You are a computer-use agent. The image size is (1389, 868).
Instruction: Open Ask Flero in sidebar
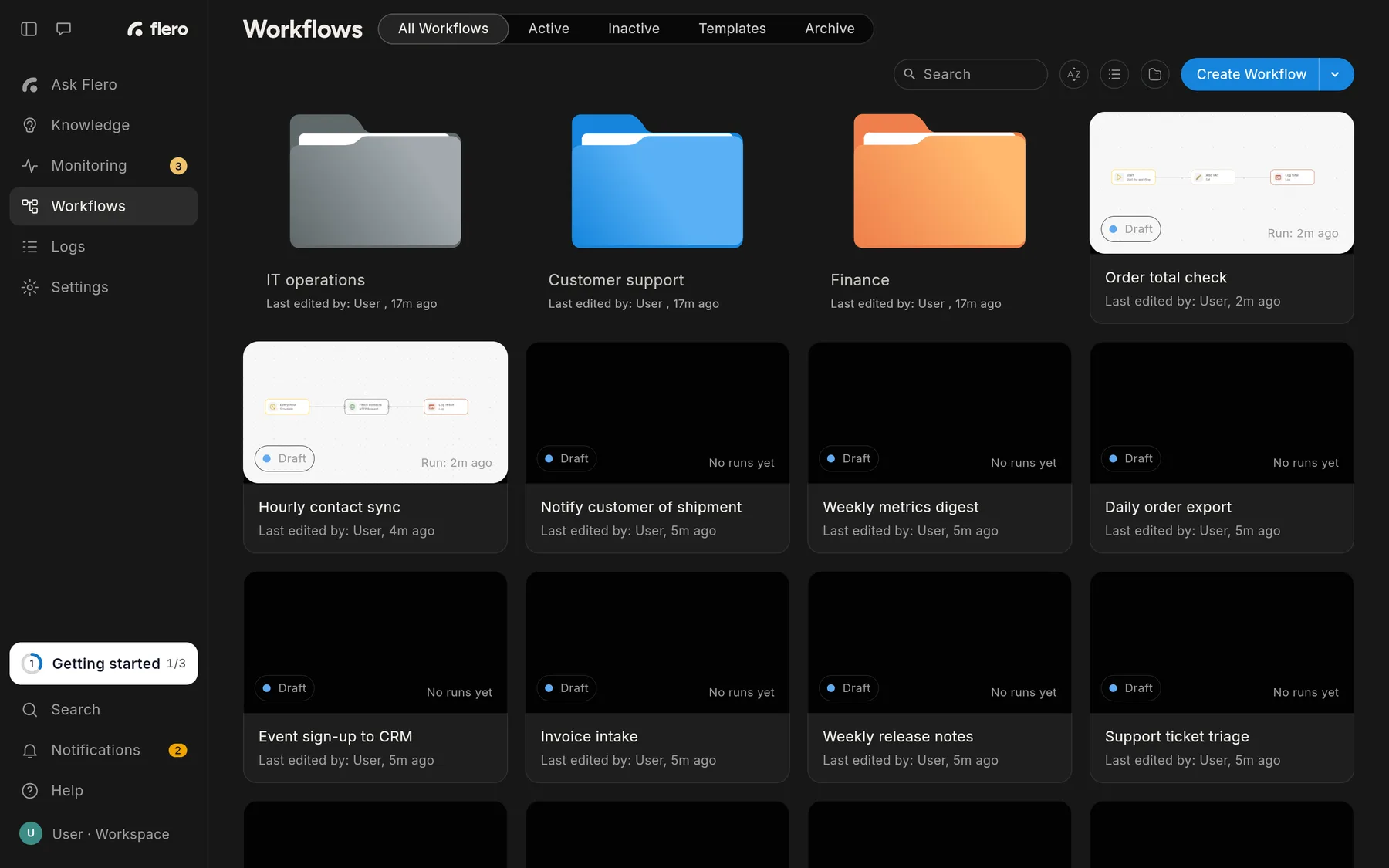103,85
